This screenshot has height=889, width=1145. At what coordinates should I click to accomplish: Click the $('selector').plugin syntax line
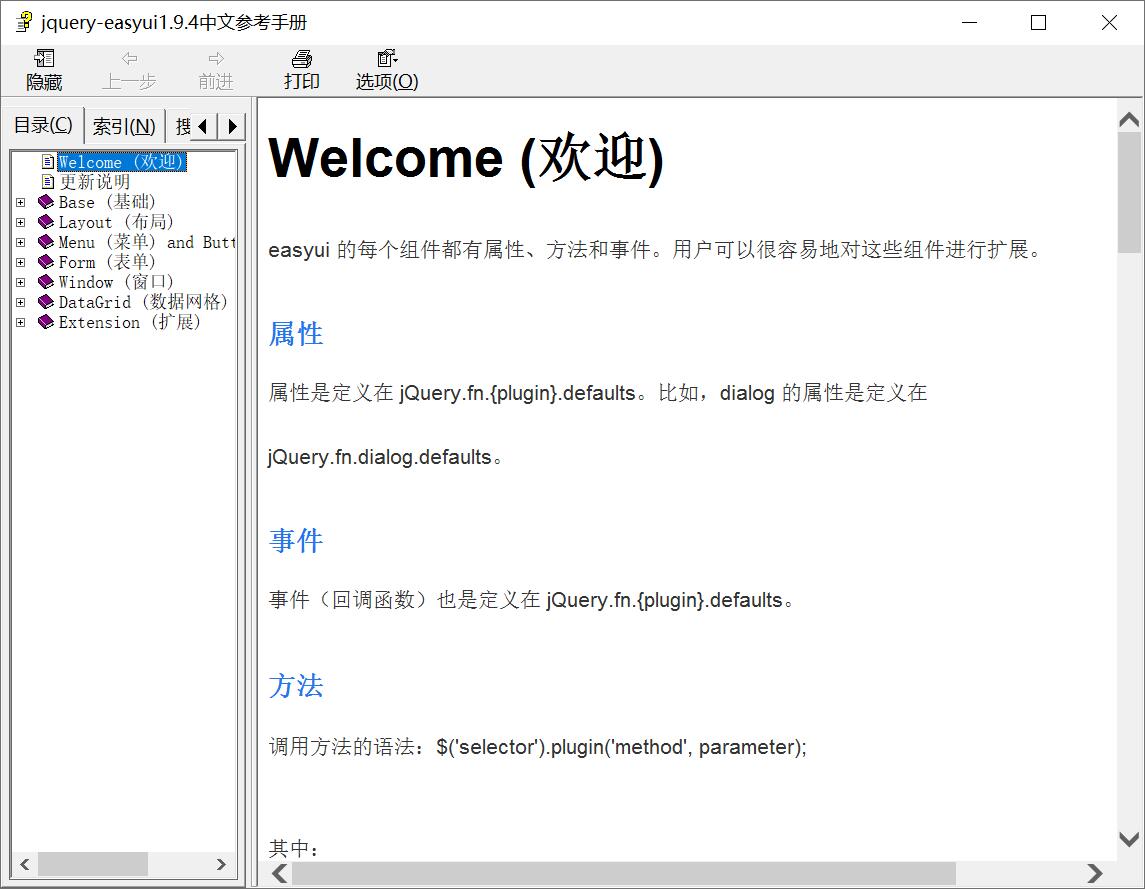click(x=537, y=747)
